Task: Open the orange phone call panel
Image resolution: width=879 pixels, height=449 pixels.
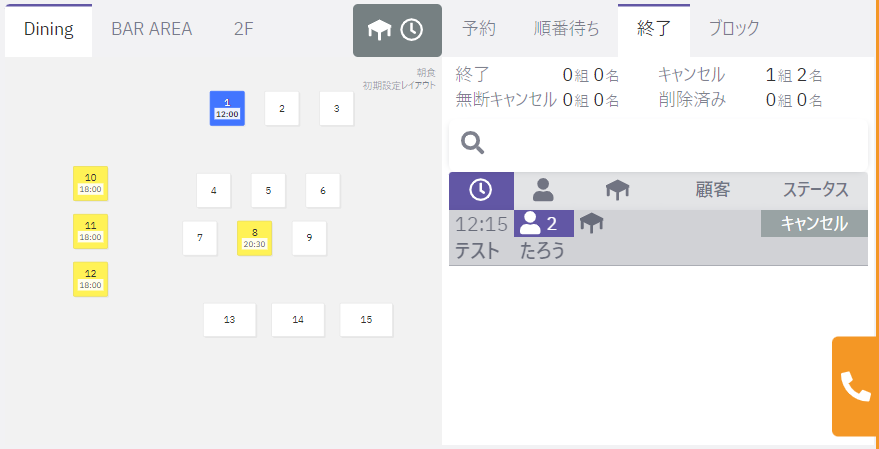Action: point(855,386)
